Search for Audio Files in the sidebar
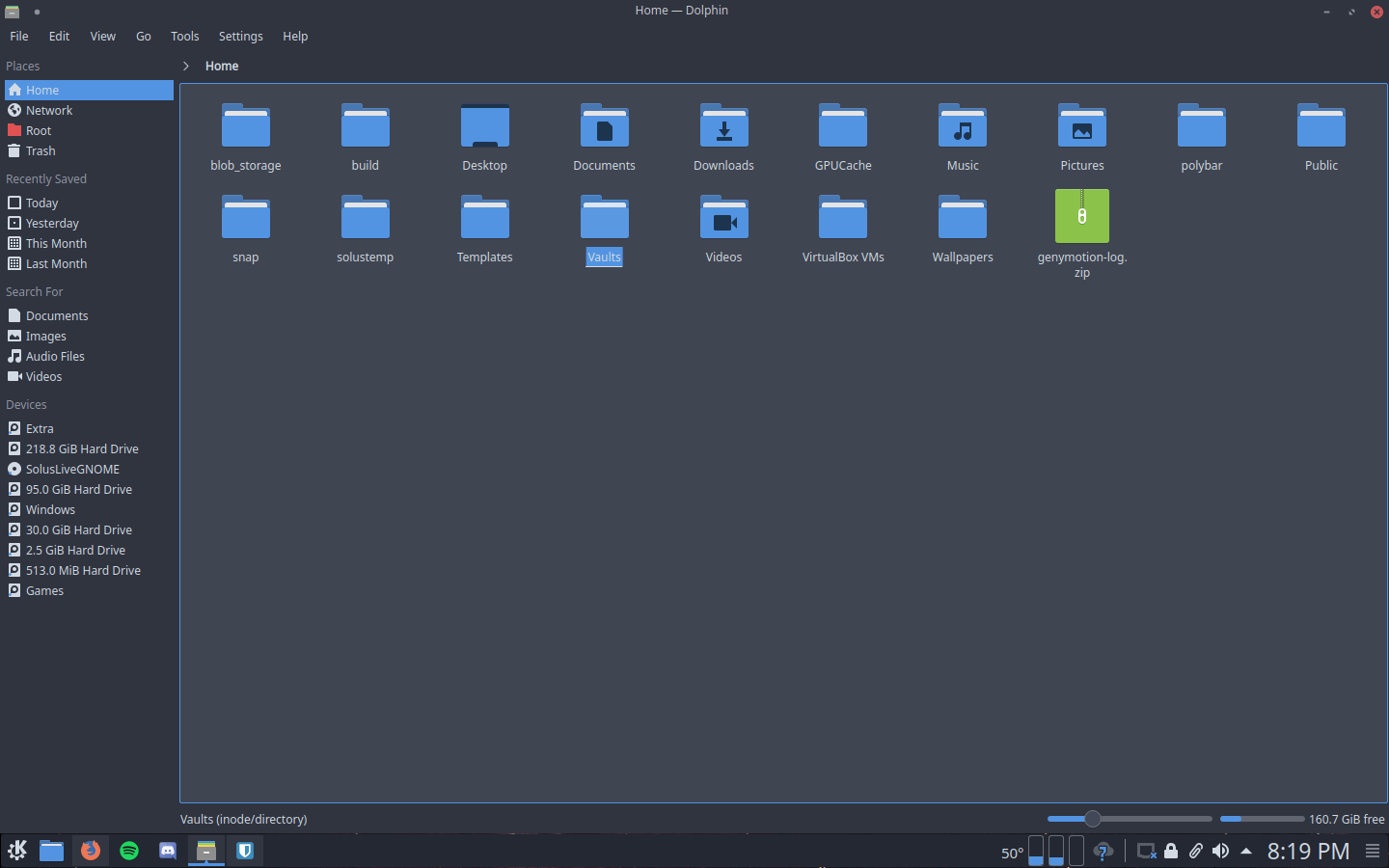1389x868 pixels. pos(53,356)
